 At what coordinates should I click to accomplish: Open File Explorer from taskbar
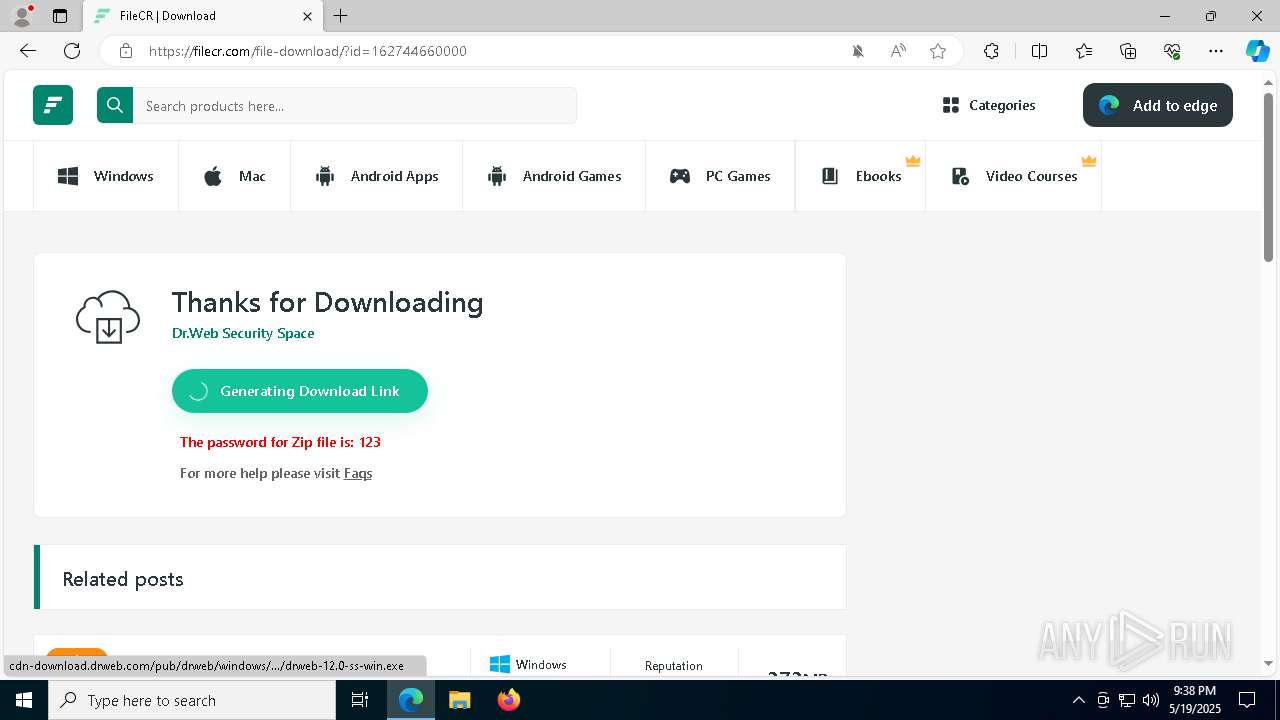point(460,700)
